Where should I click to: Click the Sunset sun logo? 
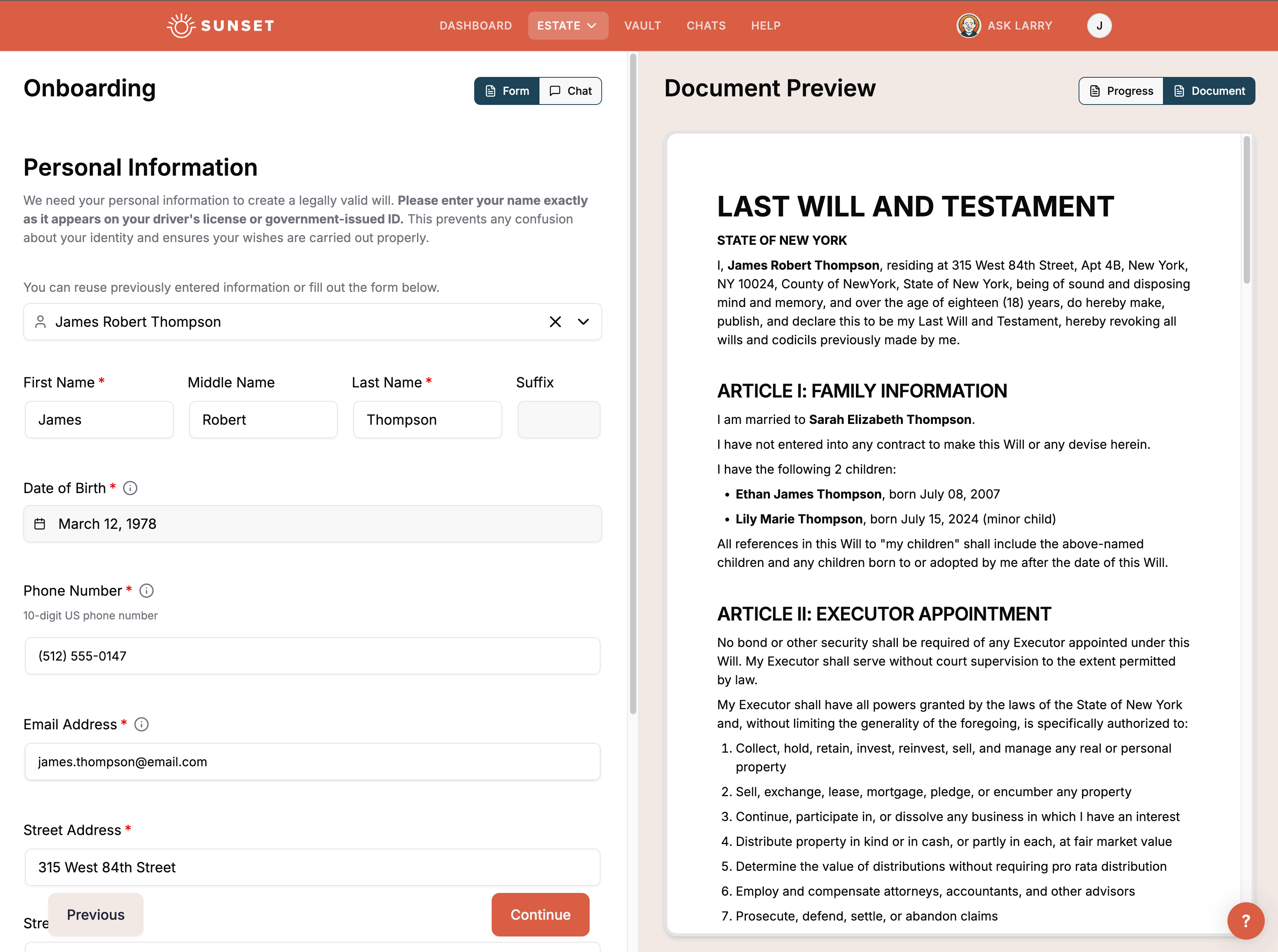[180, 25]
